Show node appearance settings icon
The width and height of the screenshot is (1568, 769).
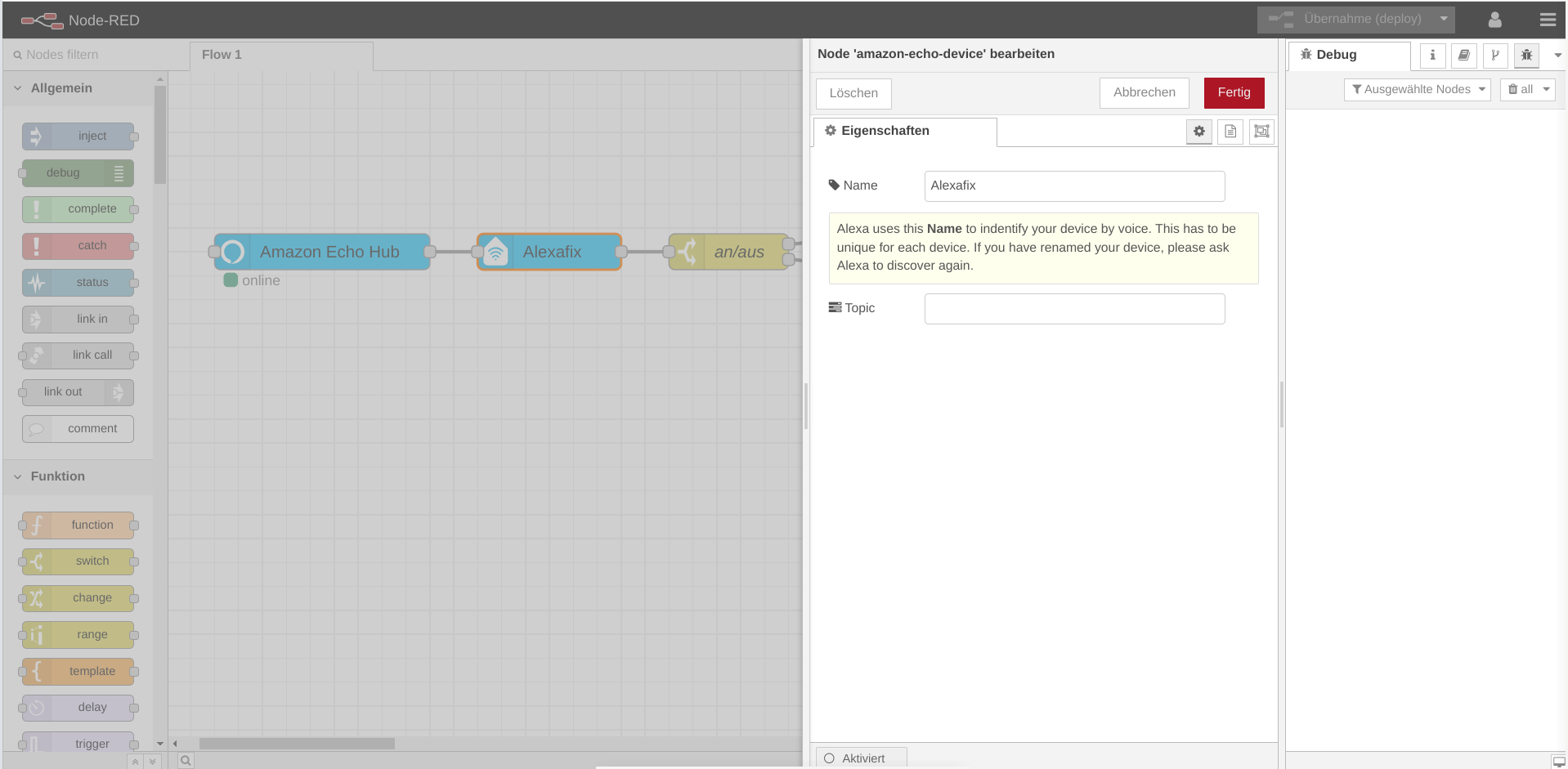(1261, 132)
